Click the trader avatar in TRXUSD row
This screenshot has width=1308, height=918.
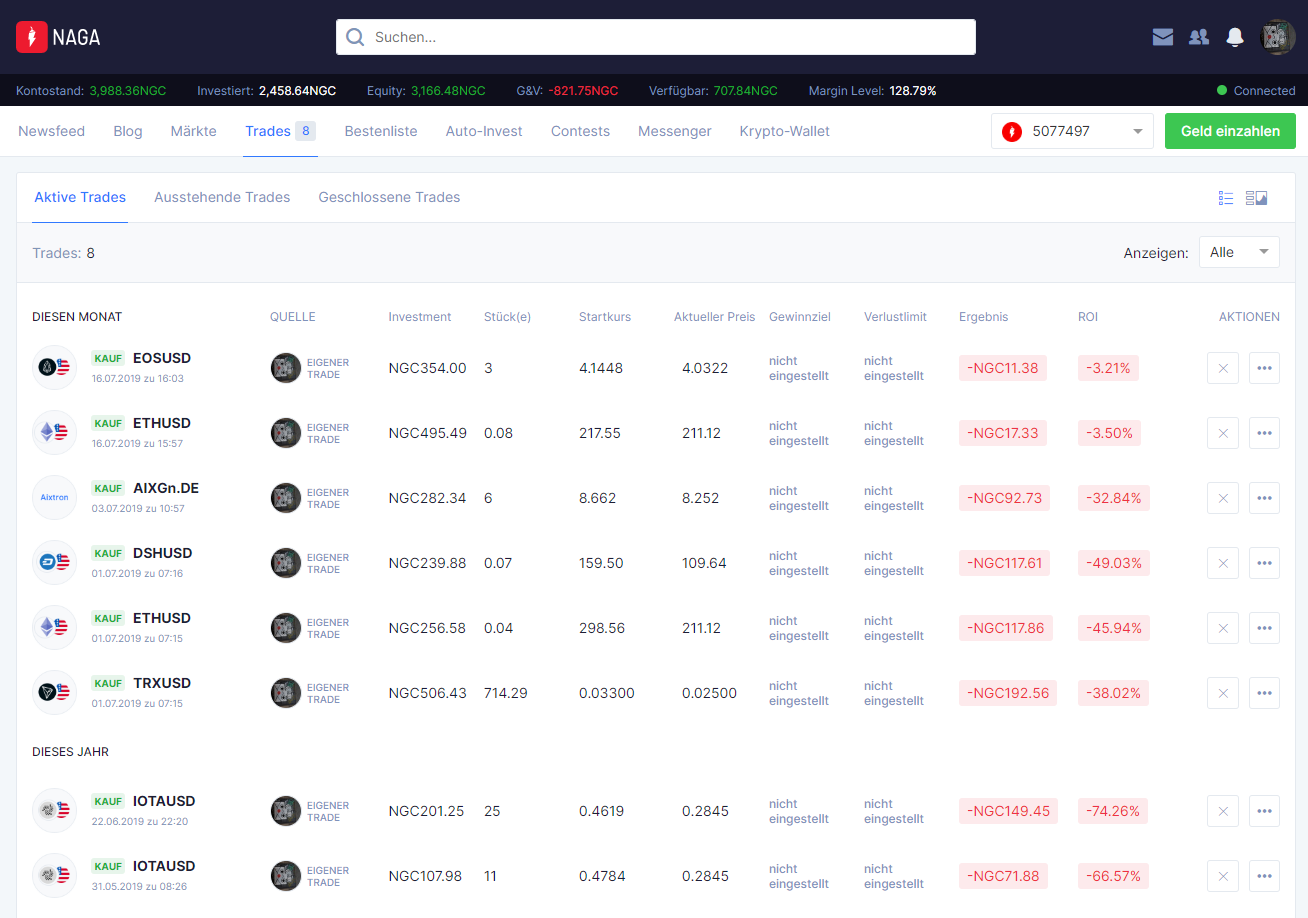pos(286,693)
